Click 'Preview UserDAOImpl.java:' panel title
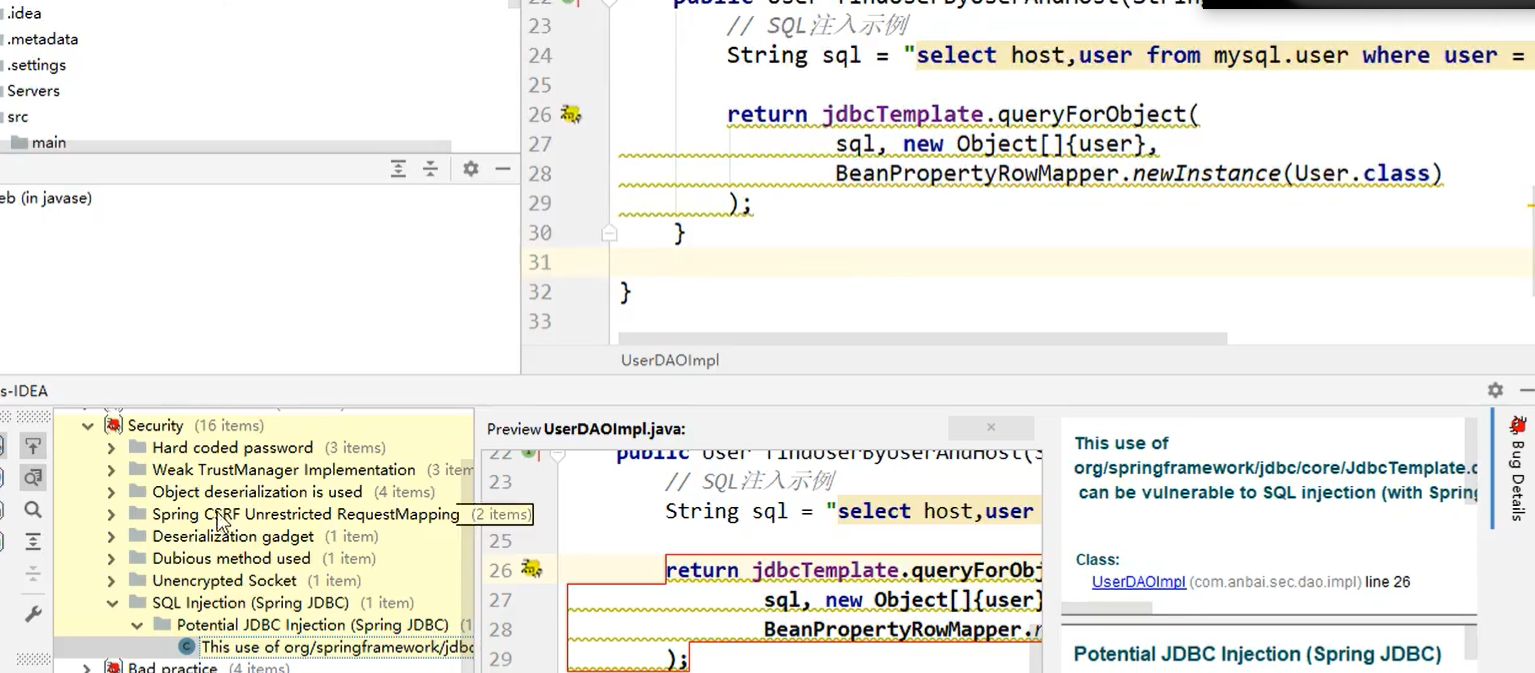This screenshot has width=1535, height=673. click(586, 428)
